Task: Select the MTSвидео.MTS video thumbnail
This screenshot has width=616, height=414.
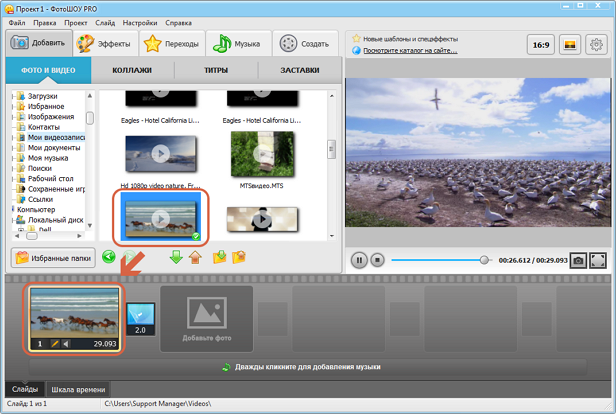Action: click(260, 154)
